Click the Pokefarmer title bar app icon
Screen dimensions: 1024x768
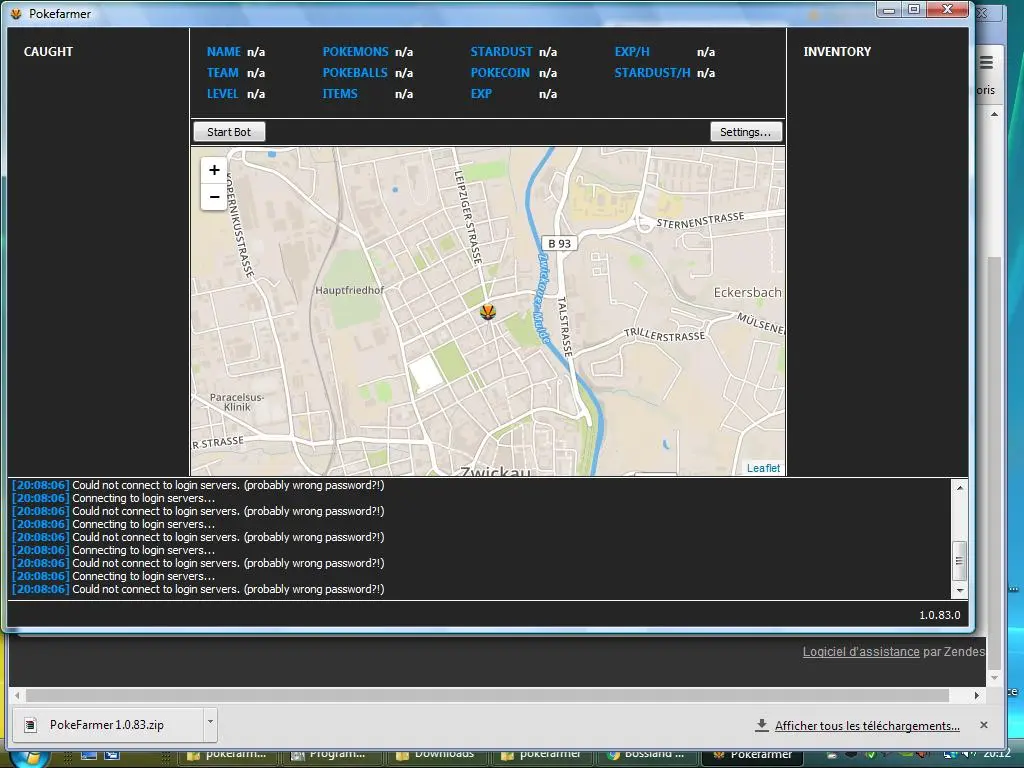[17, 14]
